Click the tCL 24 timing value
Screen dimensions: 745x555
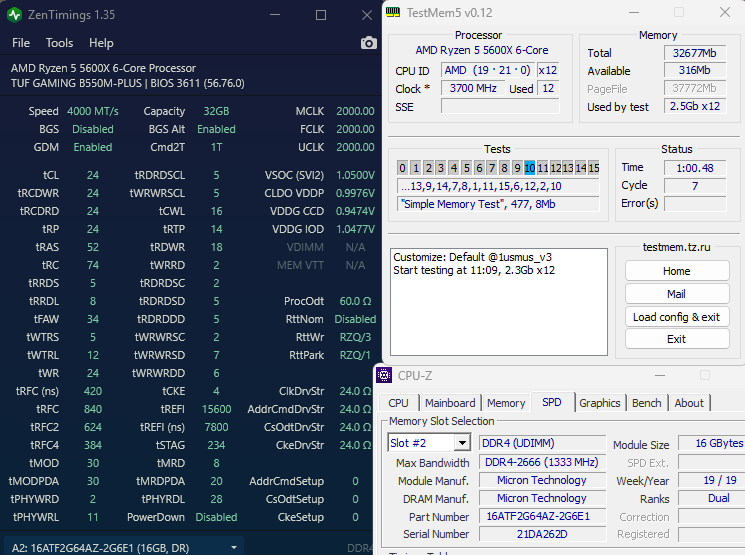click(x=93, y=175)
